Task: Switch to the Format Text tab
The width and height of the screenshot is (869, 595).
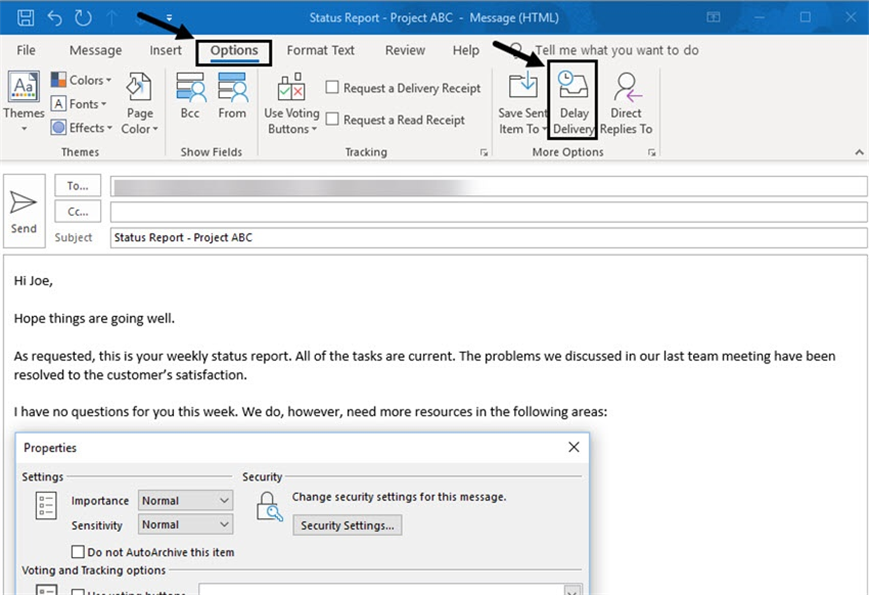Action: coord(320,50)
